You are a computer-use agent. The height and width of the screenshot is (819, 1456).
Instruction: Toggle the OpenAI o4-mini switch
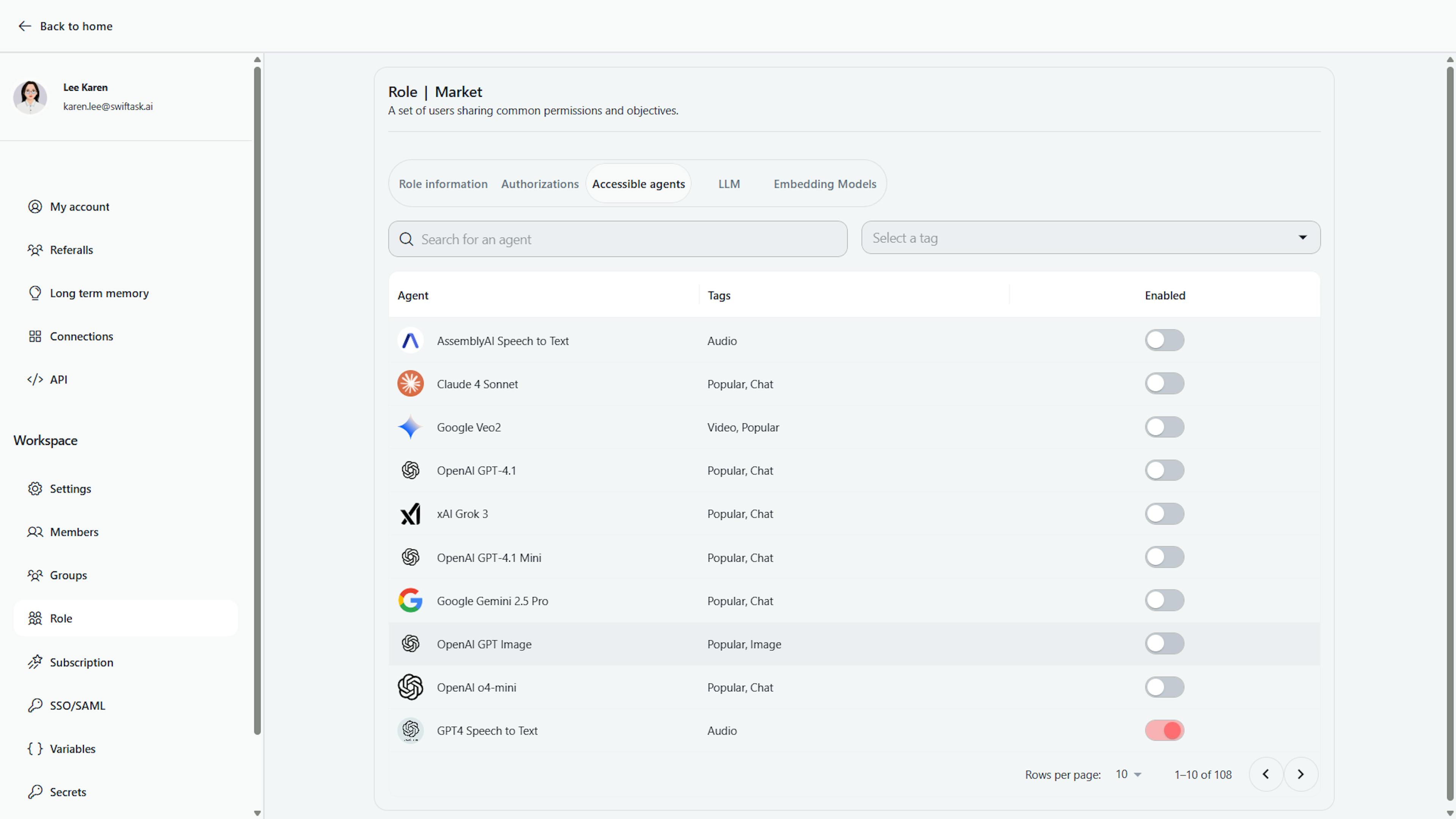[1164, 687]
